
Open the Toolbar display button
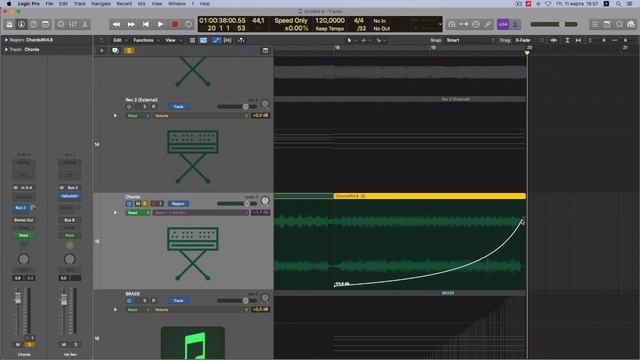pyautogui.click(x=45, y=24)
